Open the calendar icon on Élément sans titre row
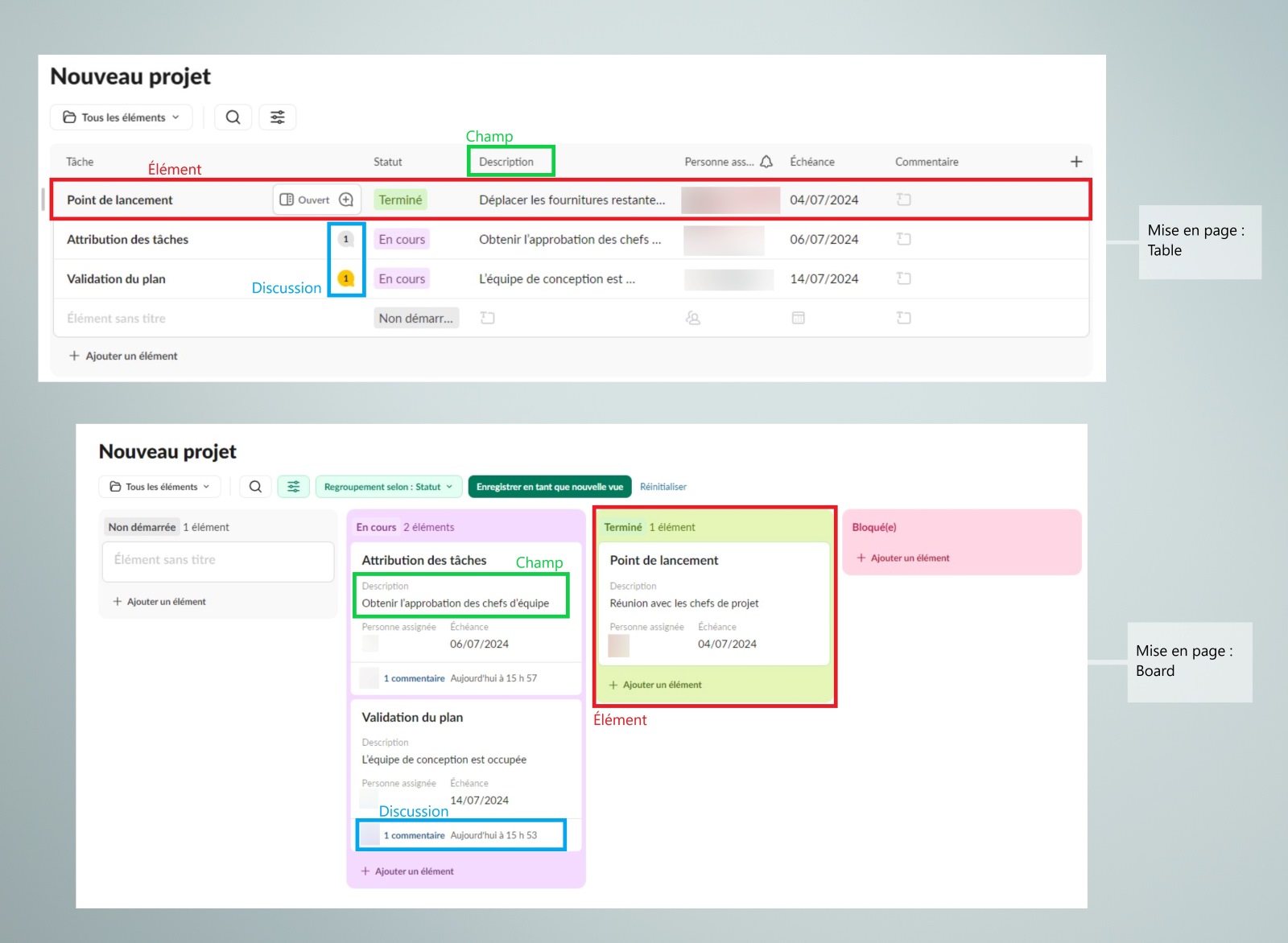 point(798,318)
